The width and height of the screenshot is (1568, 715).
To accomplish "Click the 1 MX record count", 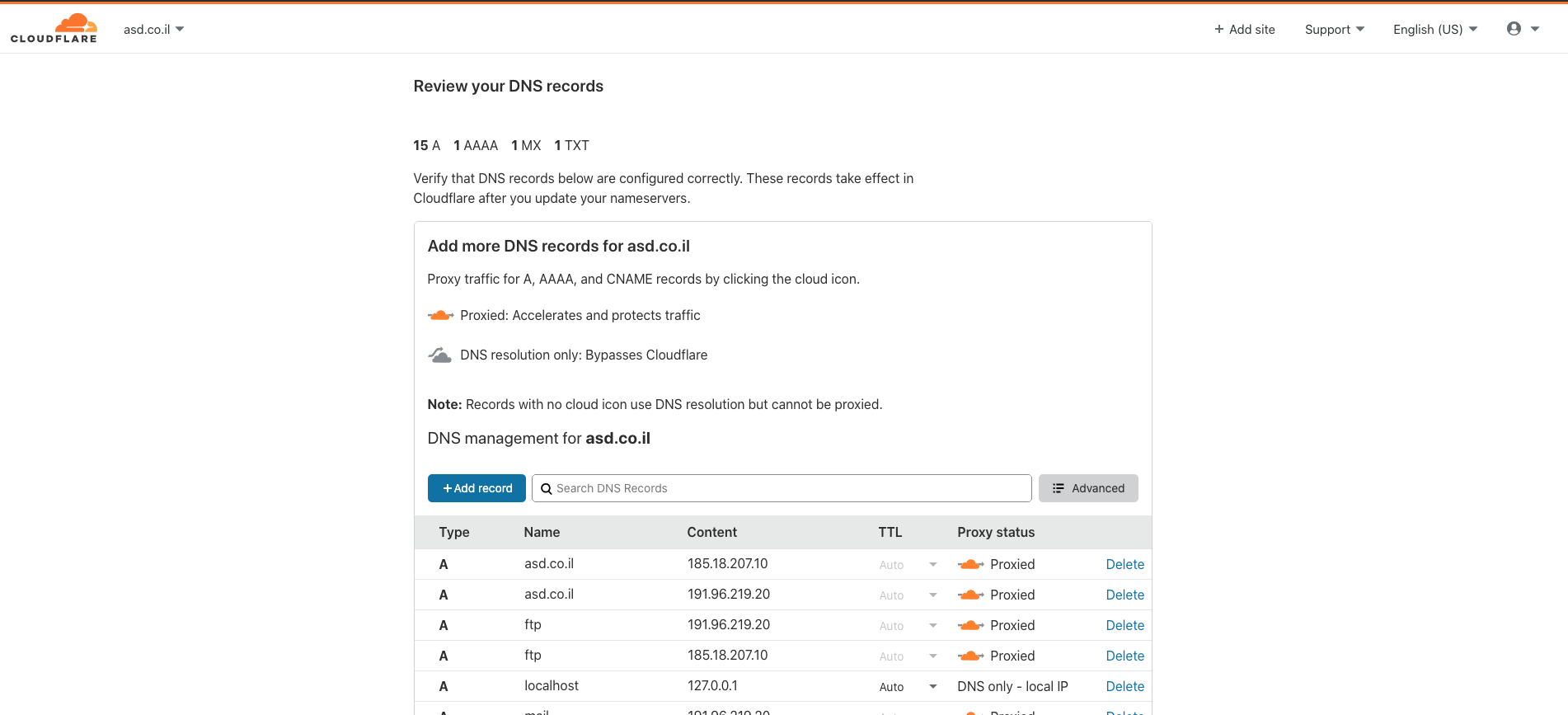I will coord(526,145).
